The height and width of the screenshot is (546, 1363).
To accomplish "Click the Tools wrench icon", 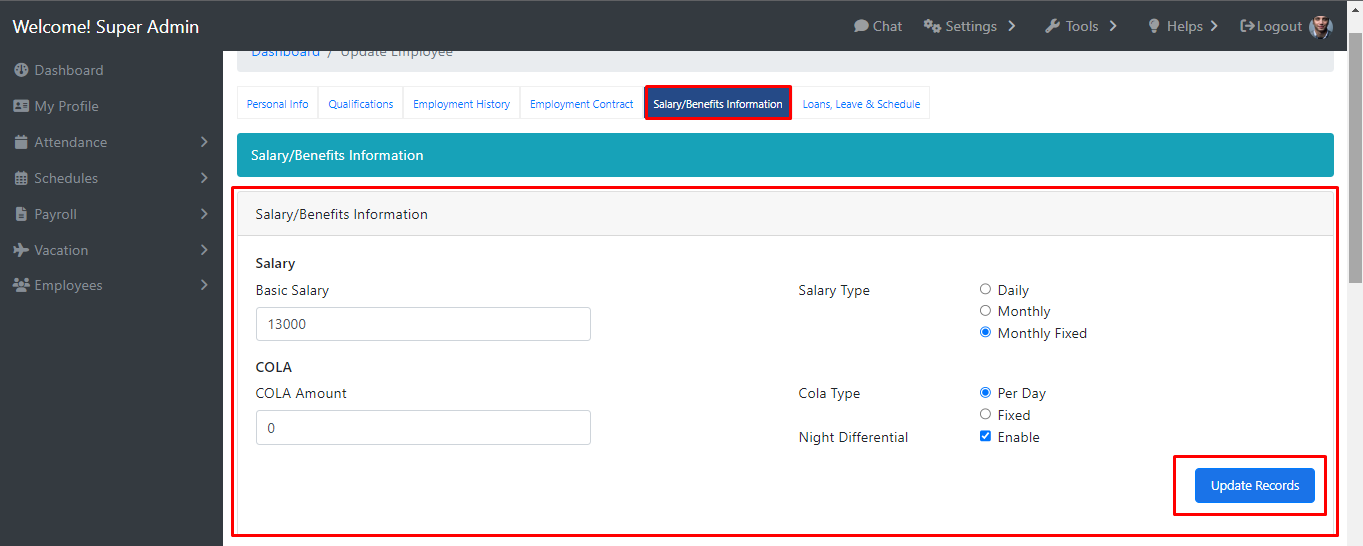I will [x=1052, y=26].
